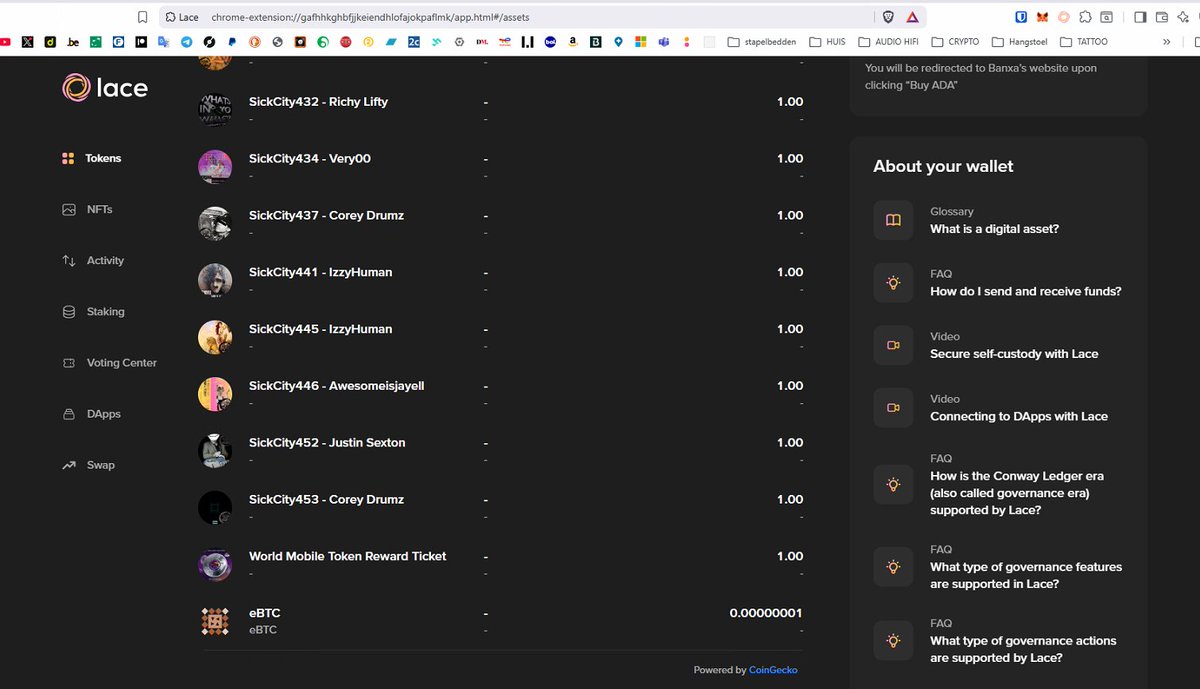
Task: Click the SickCity434 - Very00 token image
Action: point(215,166)
